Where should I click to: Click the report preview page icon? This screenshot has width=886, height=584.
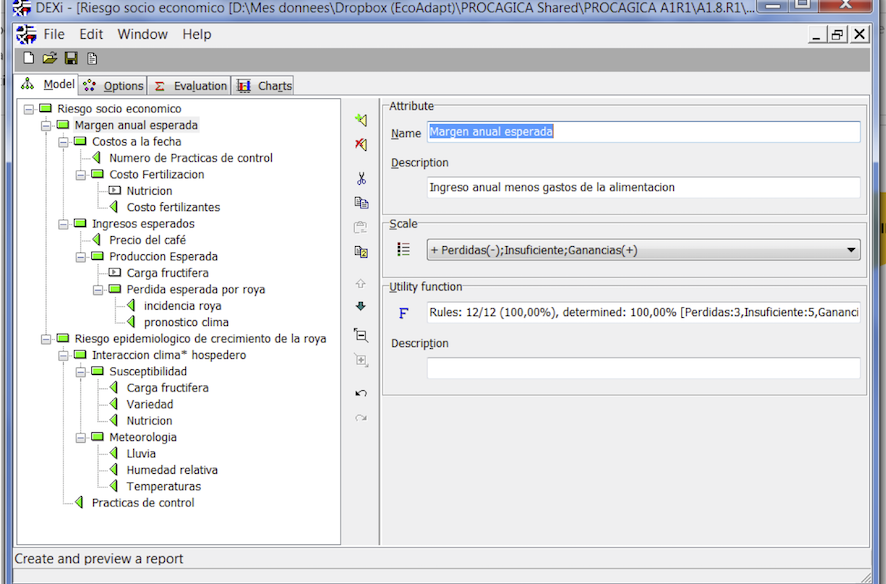tap(92, 59)
